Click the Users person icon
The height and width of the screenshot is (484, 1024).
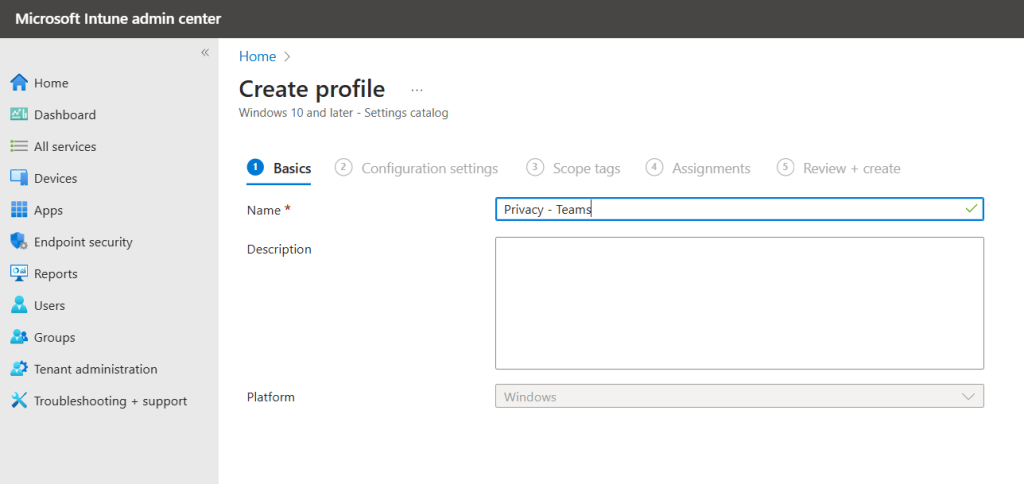tap(18, 306)
